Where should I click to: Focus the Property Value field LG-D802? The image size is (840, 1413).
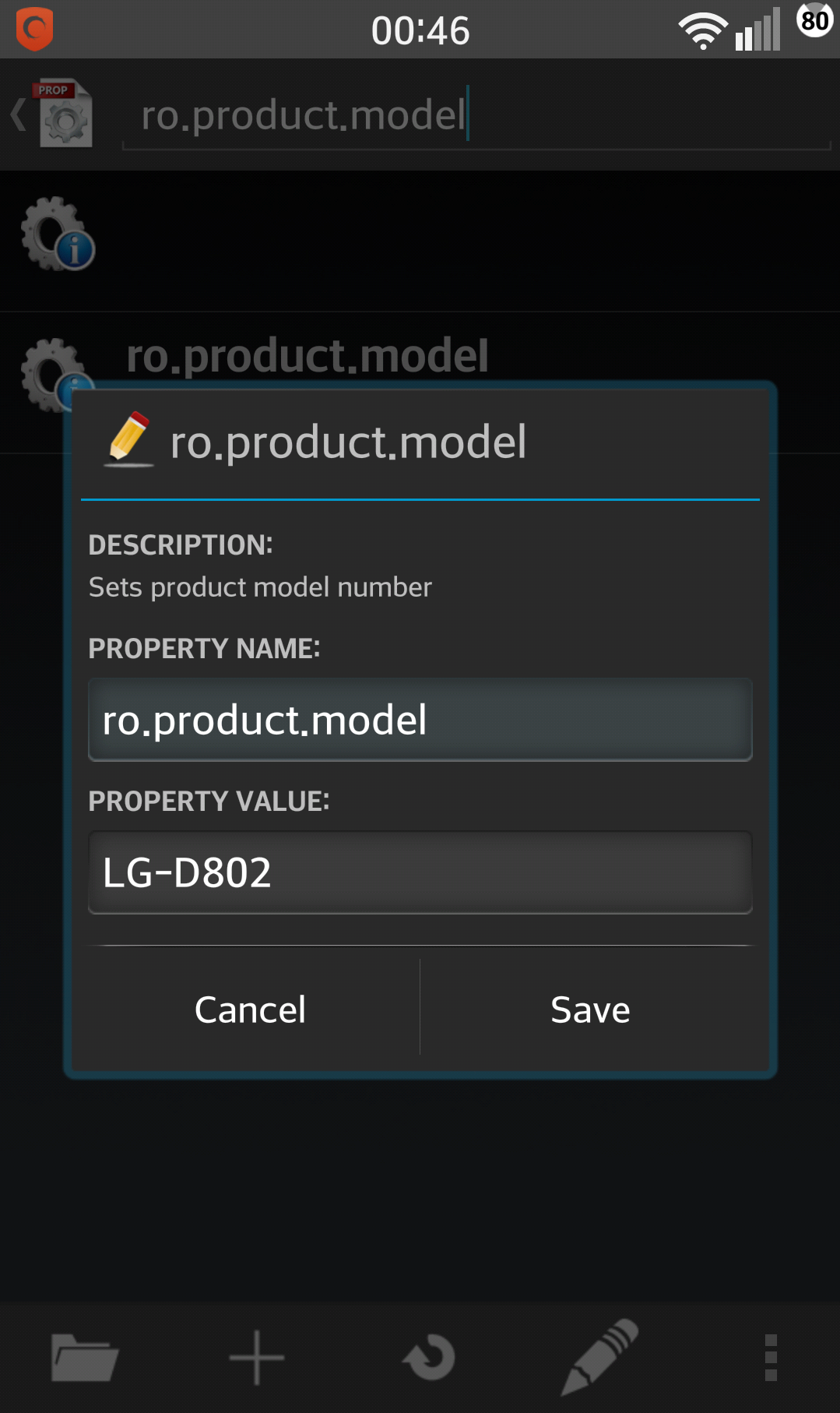pyautogui.click(x=420, y=872)
